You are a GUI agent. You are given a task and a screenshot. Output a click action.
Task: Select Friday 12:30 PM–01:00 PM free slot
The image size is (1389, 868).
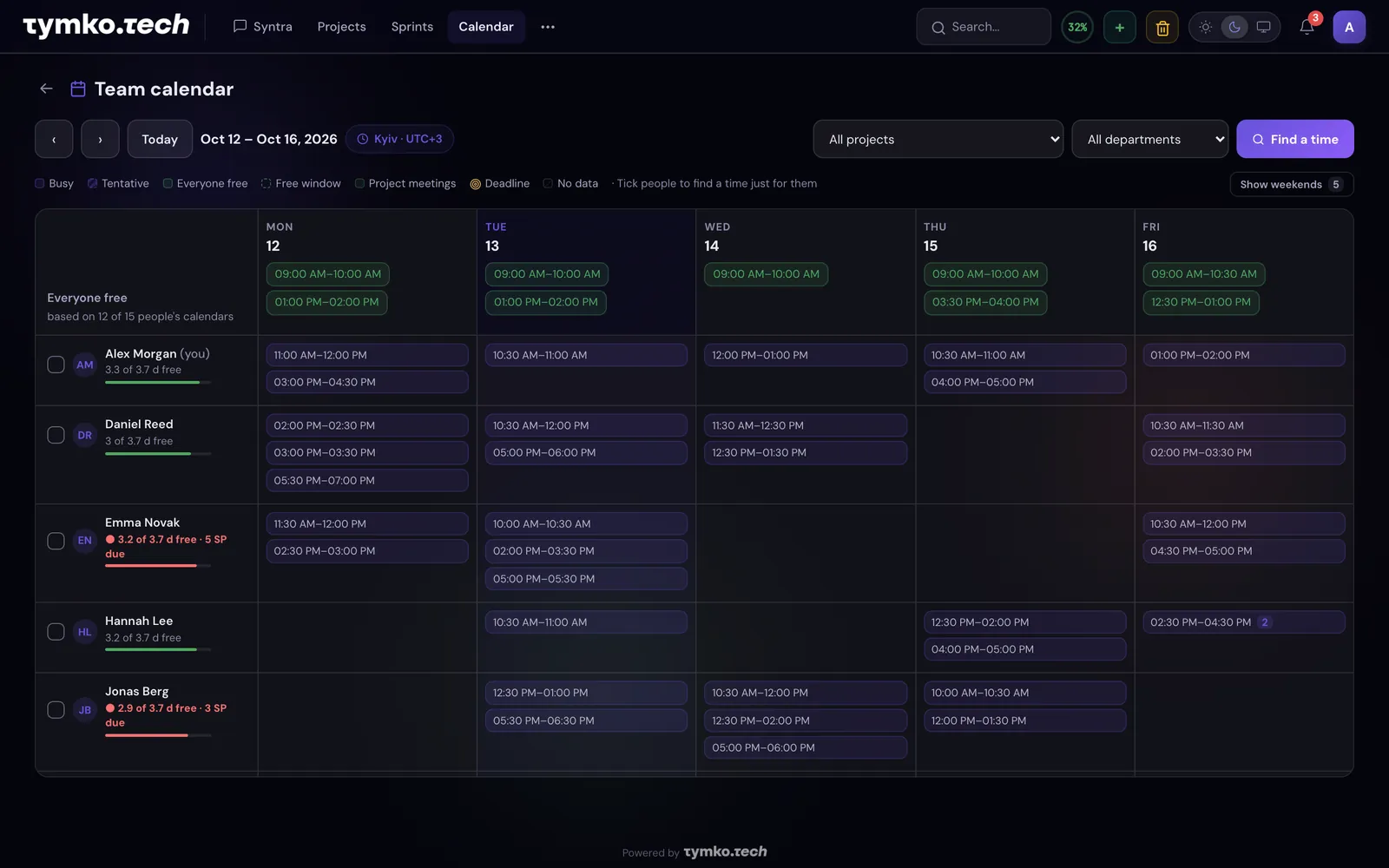pos(1201,302)
